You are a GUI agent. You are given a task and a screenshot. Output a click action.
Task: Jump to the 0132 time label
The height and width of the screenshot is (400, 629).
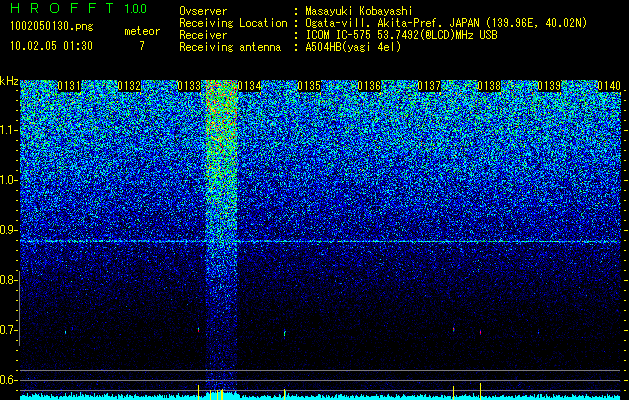[129, 86]
